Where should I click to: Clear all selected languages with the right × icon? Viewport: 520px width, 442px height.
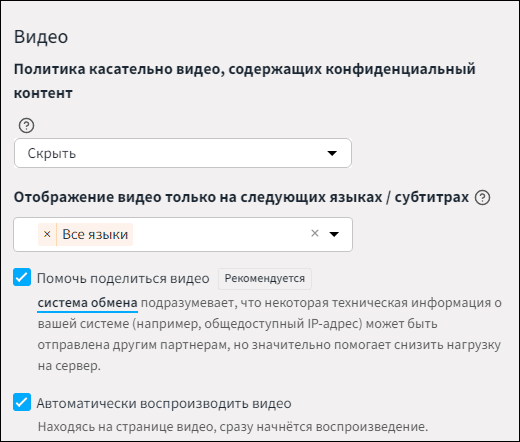315,233
